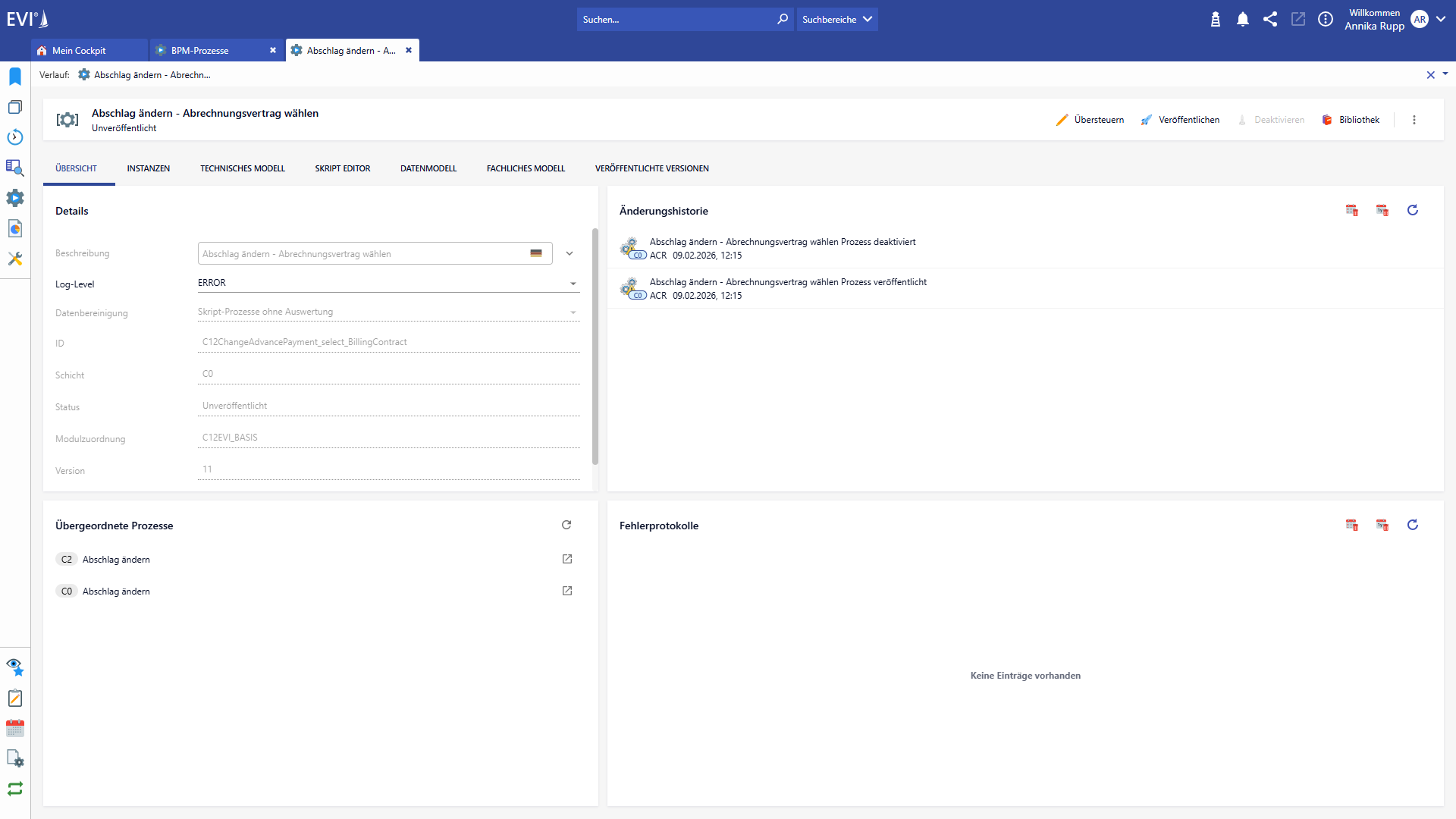Refresh the Fehlerprotokolle panel
This screenshot has width=1456, height=819.
pos(1412,525)
